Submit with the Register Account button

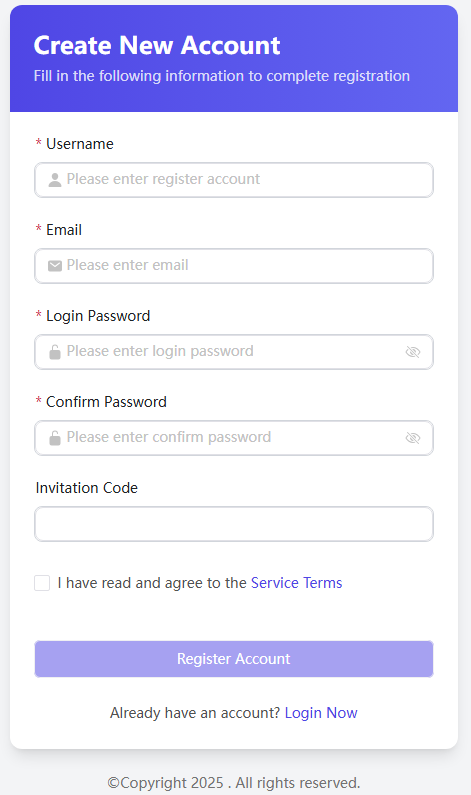(x=234, y=659)
